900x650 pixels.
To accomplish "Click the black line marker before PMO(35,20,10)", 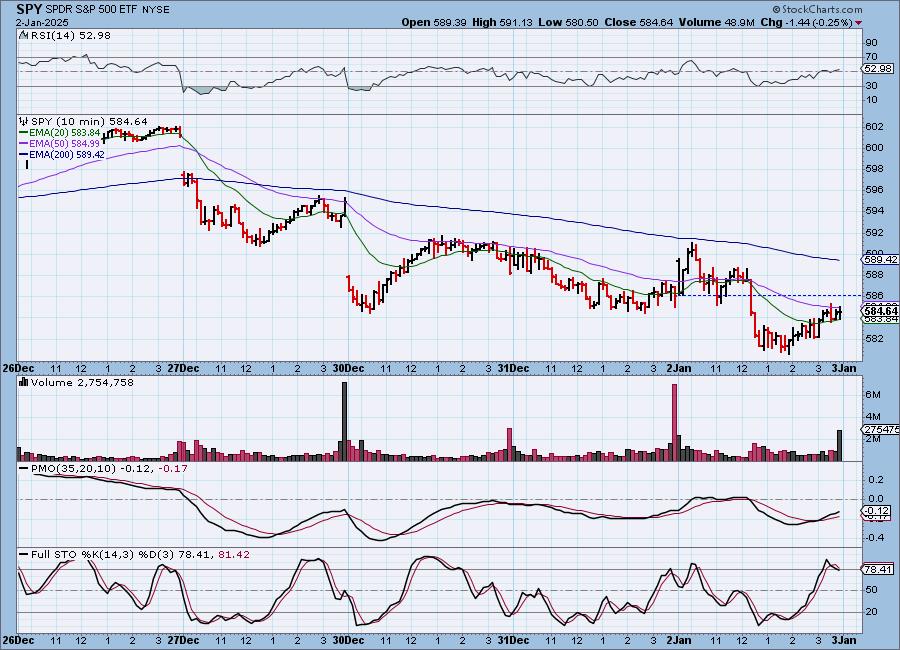I will click(24, 469).
